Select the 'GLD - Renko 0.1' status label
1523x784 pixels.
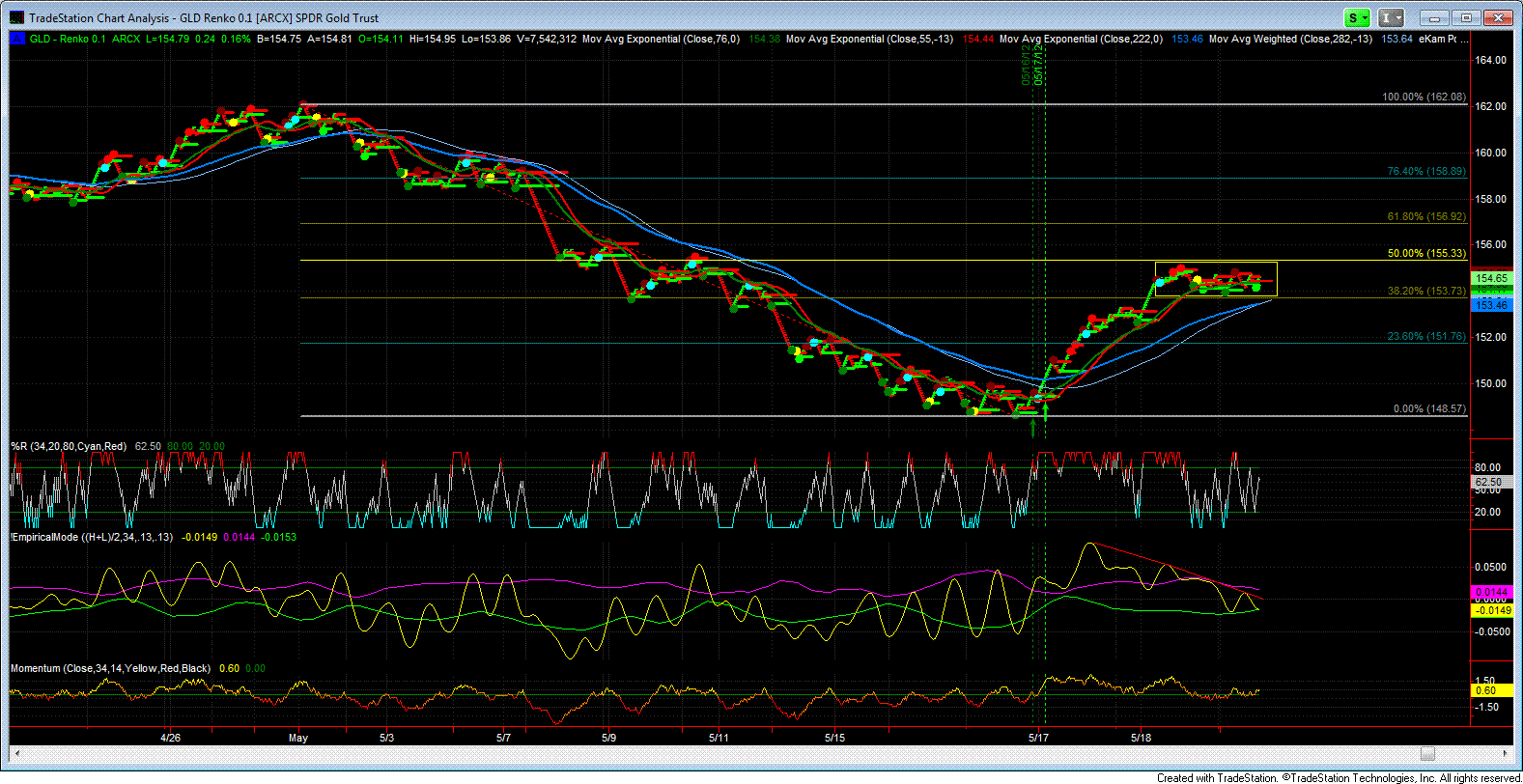tap(68, 39)
